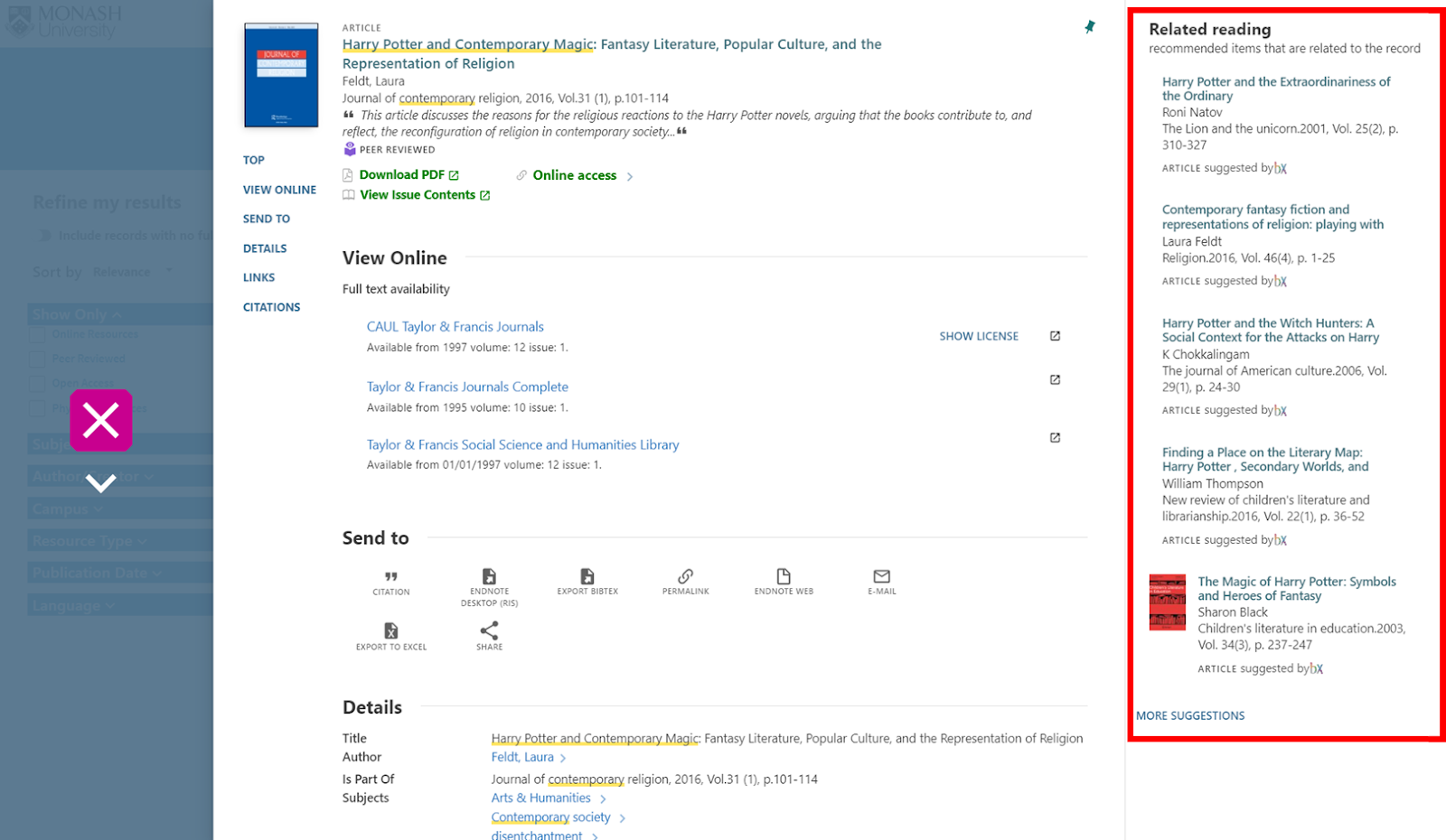Click author Feldt, Laura in Details
This screenshot has width=1446, height=840.
click(522, 757)
